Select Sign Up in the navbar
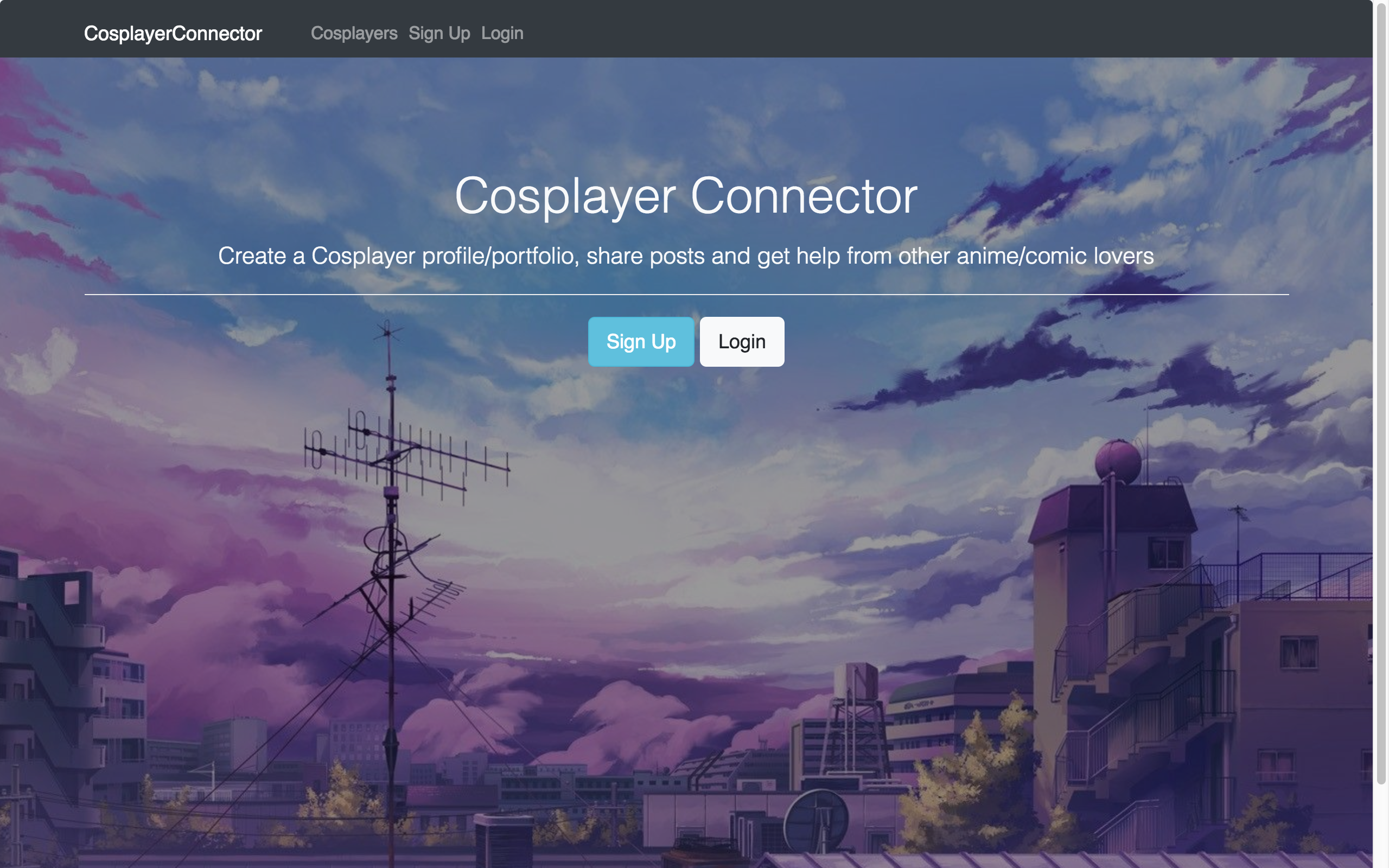Viewport: 1389px width, 868px height. click(x=439, y=33)
